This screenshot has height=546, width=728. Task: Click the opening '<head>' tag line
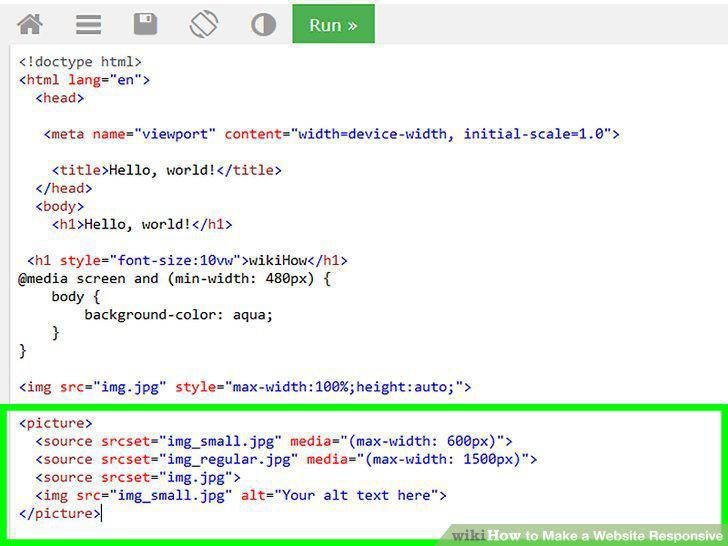point(59,98)
